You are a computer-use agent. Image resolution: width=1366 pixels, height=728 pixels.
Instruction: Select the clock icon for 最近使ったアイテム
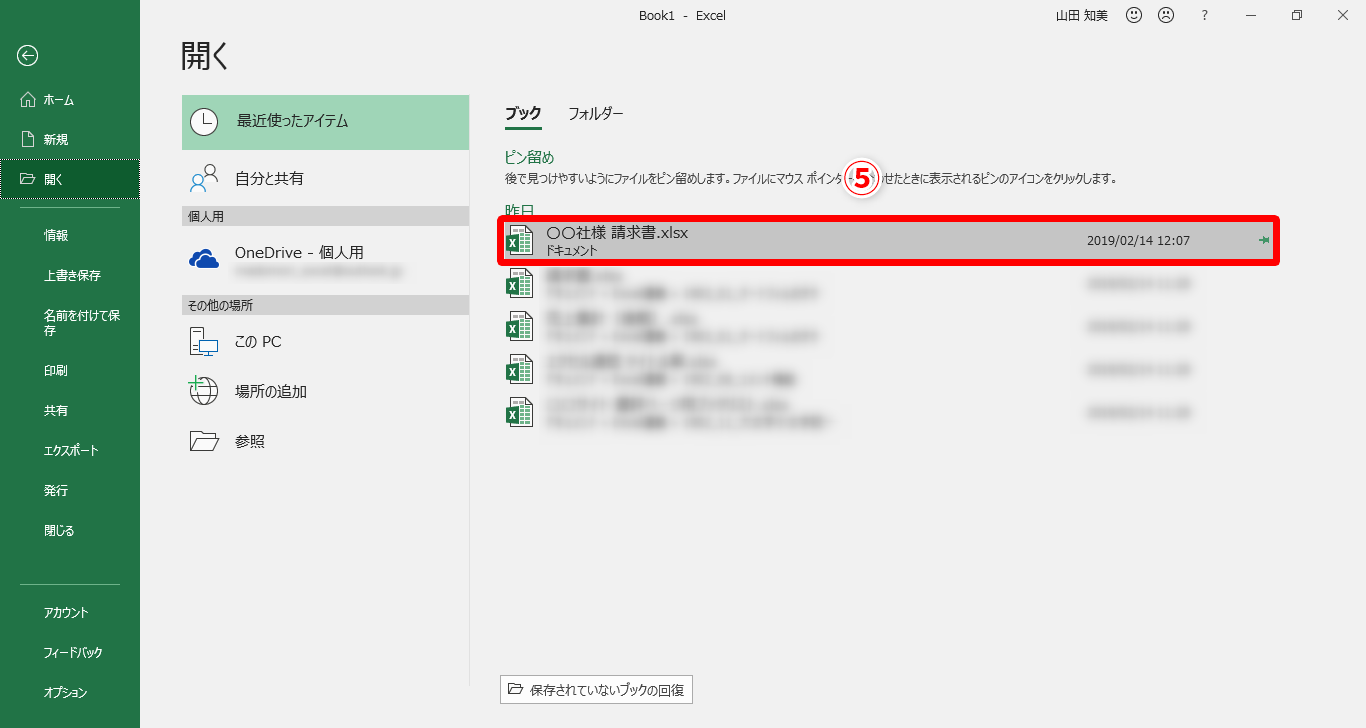(x=204, y=122)
